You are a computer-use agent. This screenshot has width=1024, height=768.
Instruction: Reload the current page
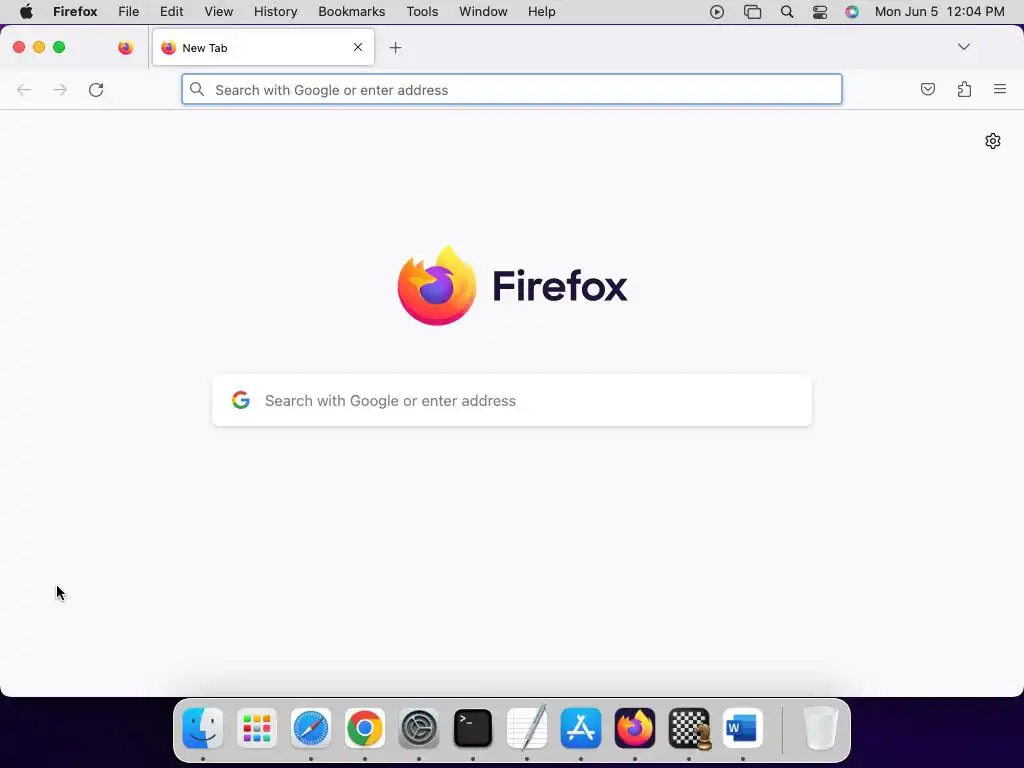pos(96,89)
